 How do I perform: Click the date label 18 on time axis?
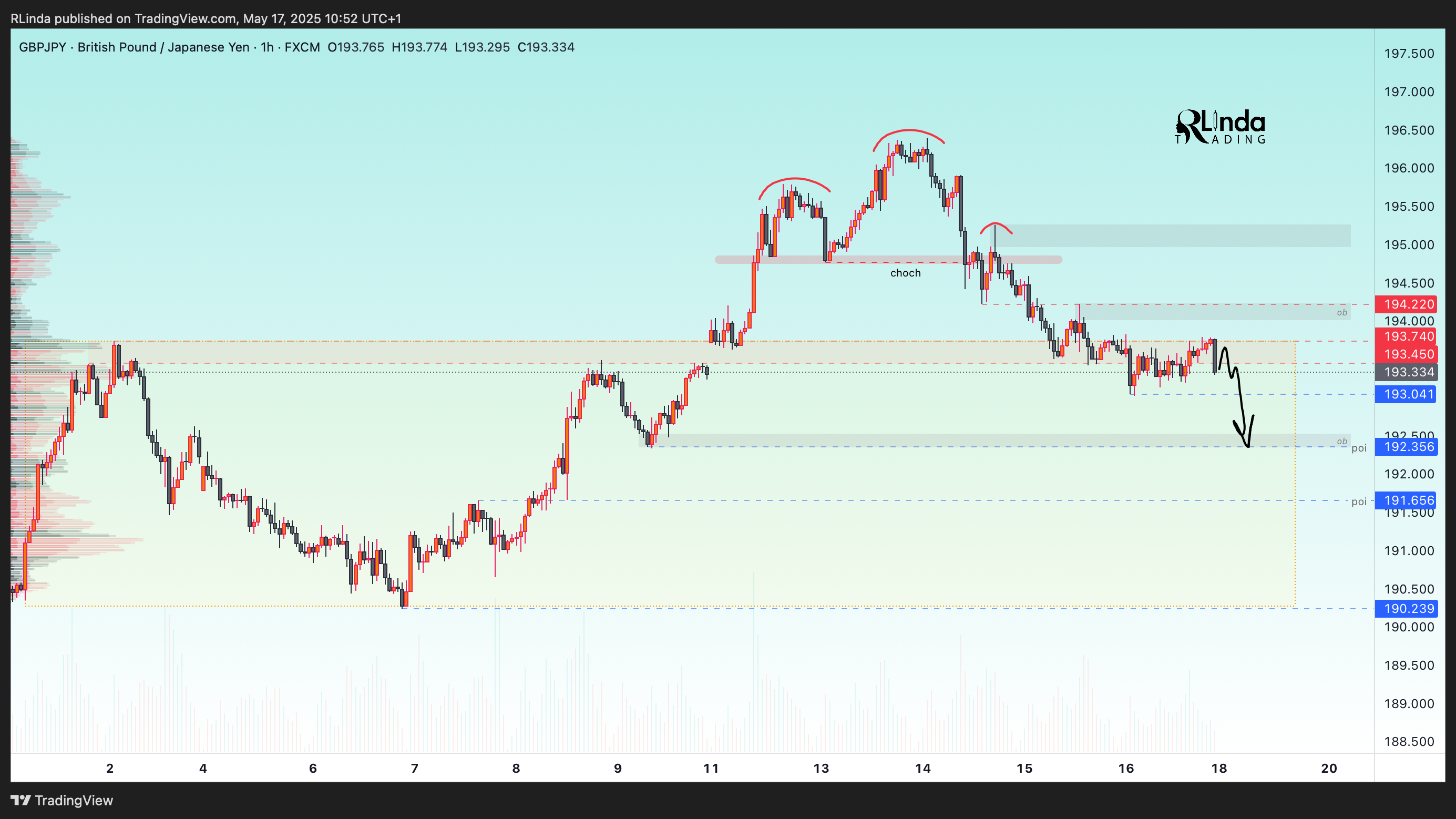[x=1219, y=768]
